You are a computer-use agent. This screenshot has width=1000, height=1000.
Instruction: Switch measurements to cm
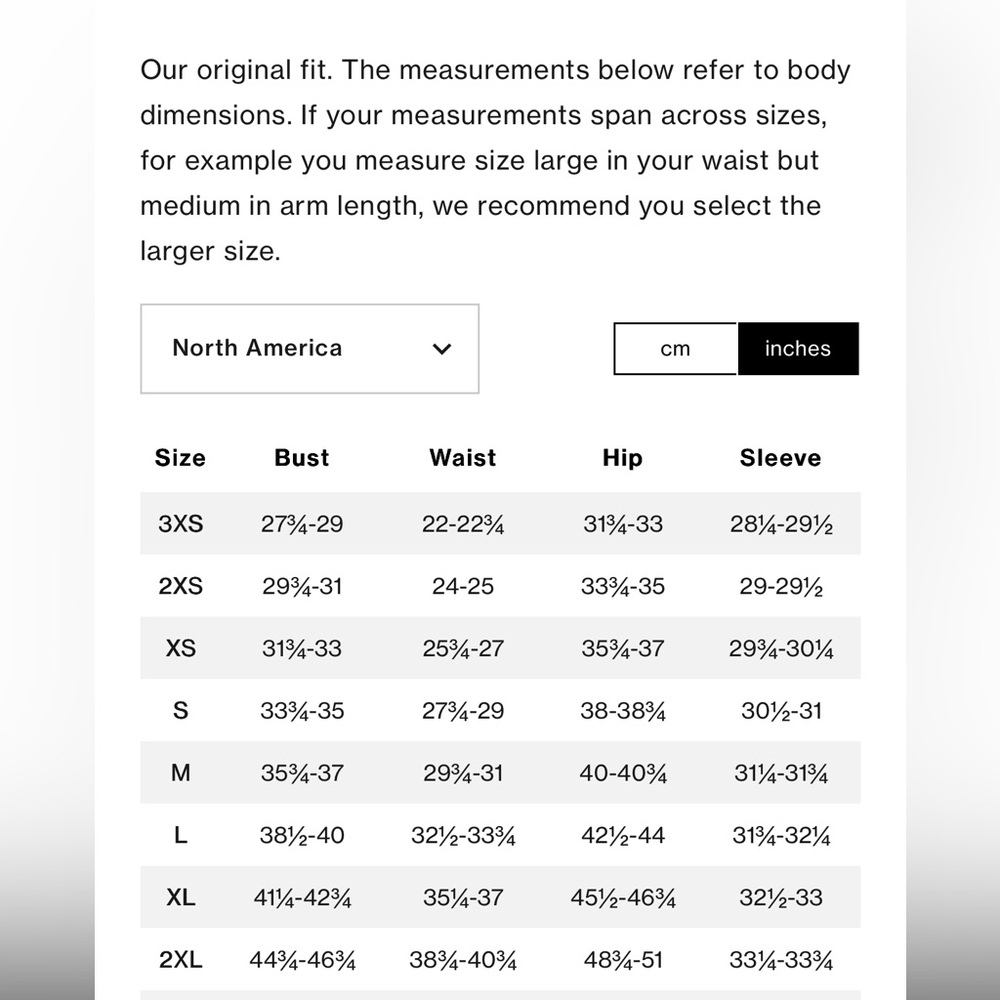(675, 349)
